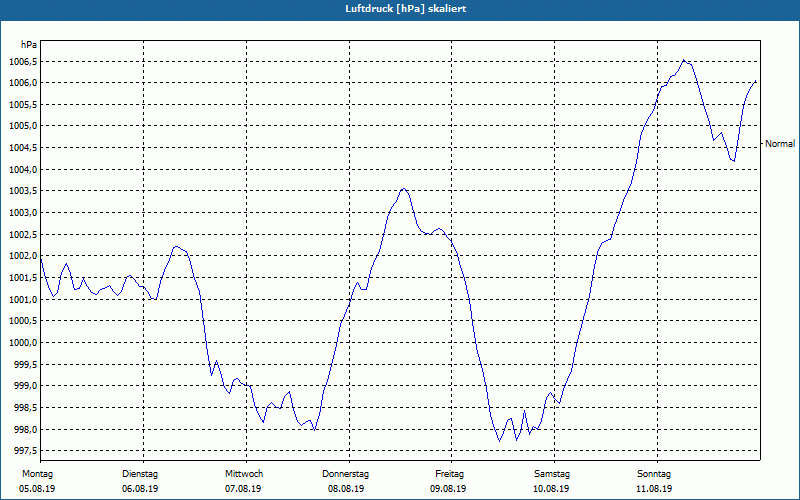The width and height of the screenshot is (800, 500).
Task: Click the '09.08.19' date label
Action: (448, 489)
